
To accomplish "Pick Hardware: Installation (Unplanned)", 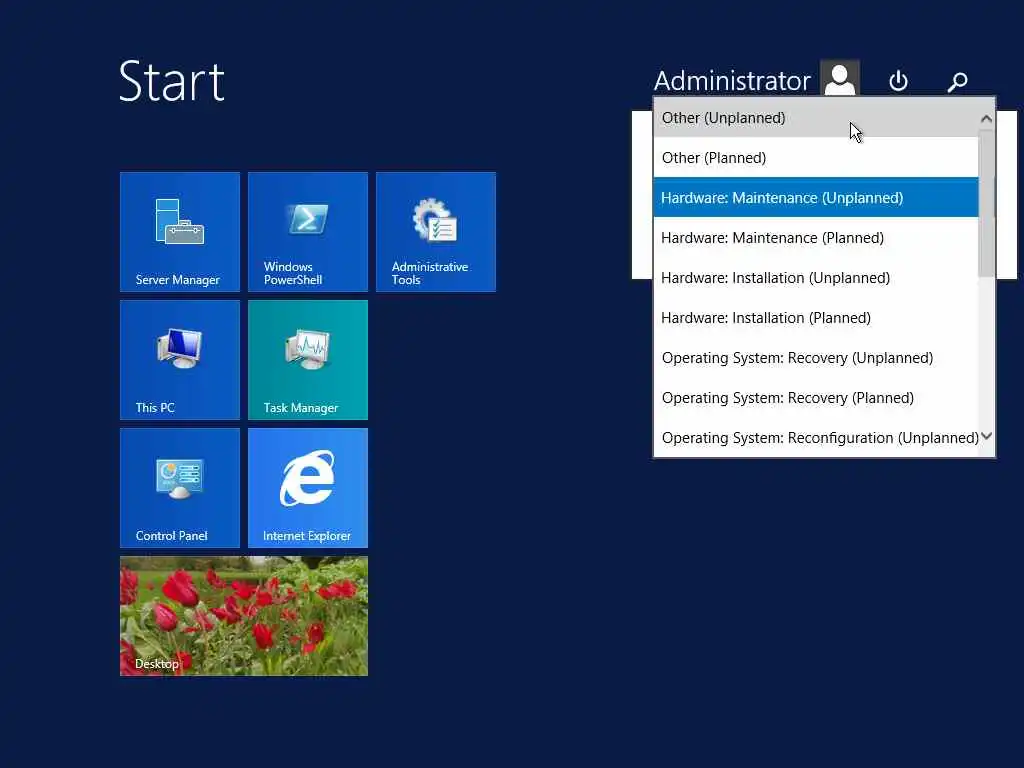I will [x=816, y=278].
